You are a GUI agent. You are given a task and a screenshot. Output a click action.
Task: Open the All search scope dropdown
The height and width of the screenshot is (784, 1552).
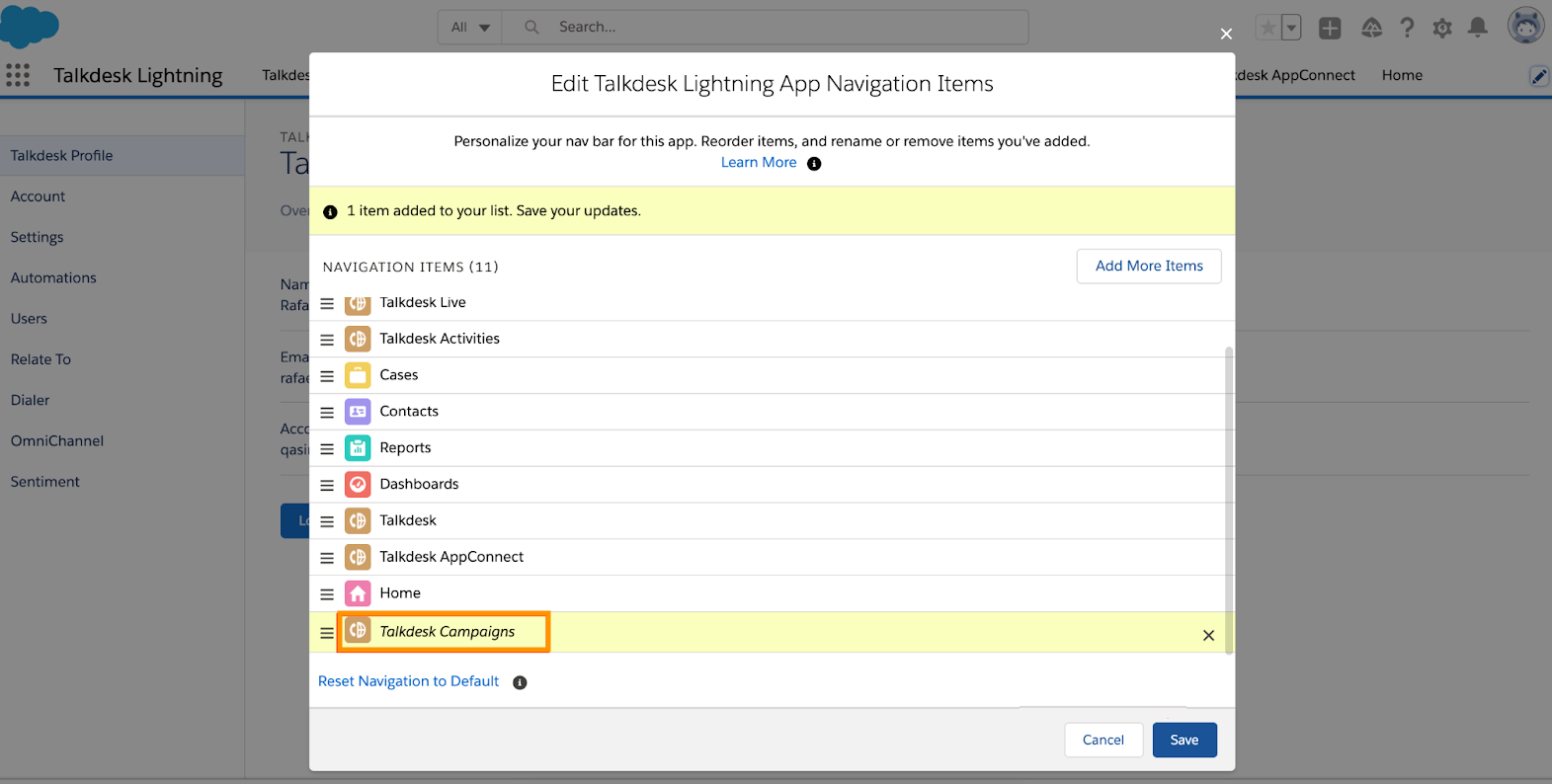pos(470,28)
